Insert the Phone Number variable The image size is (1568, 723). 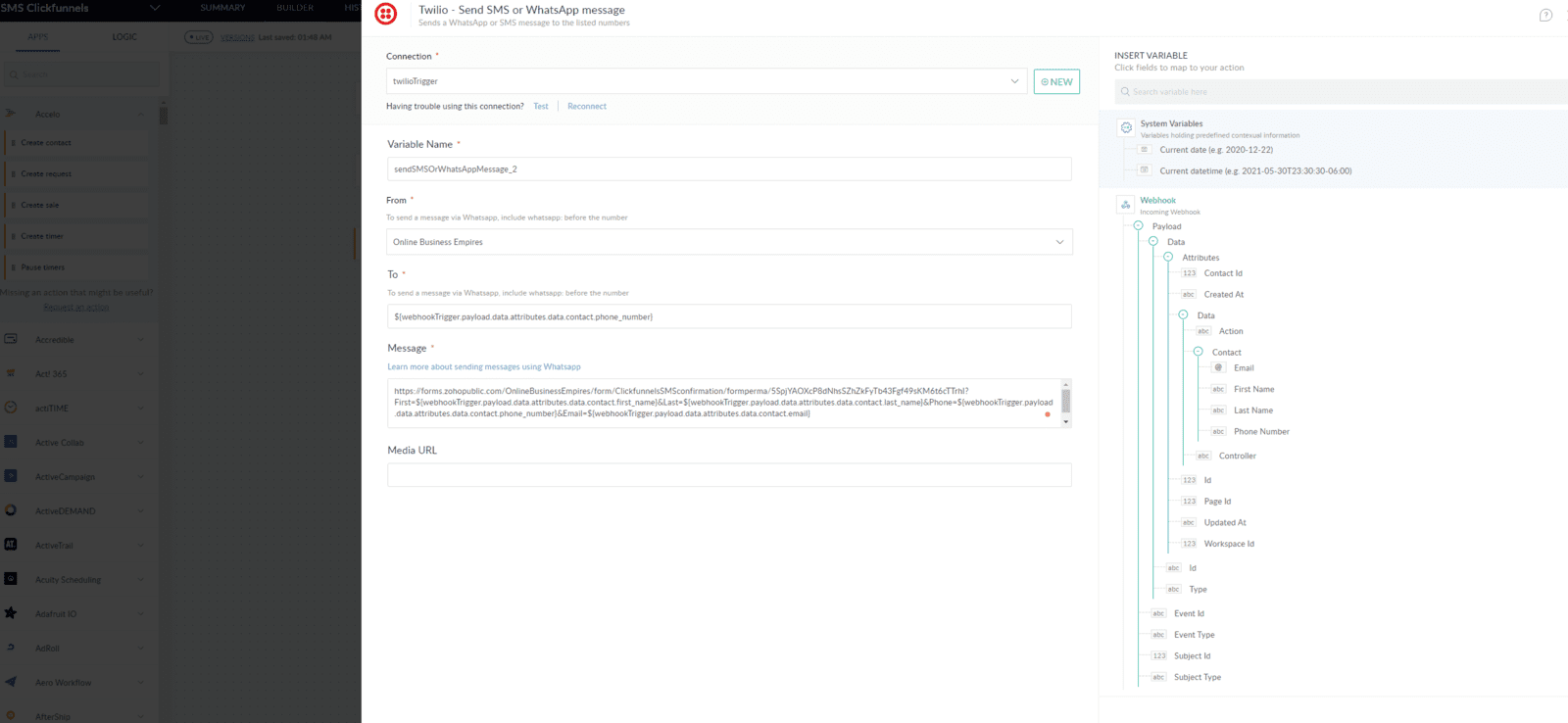coord(1261,431)
